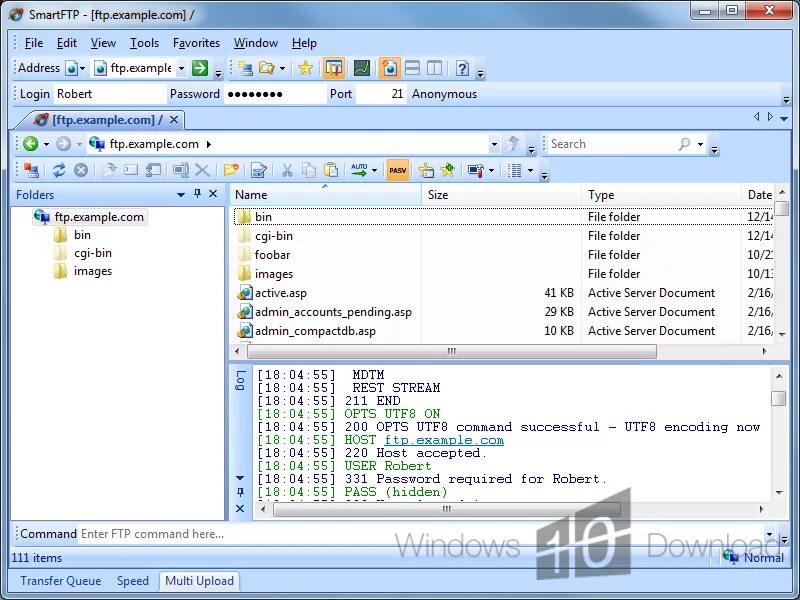
Task: Click the Paste clipboard icon
Action: coord(331,170)
